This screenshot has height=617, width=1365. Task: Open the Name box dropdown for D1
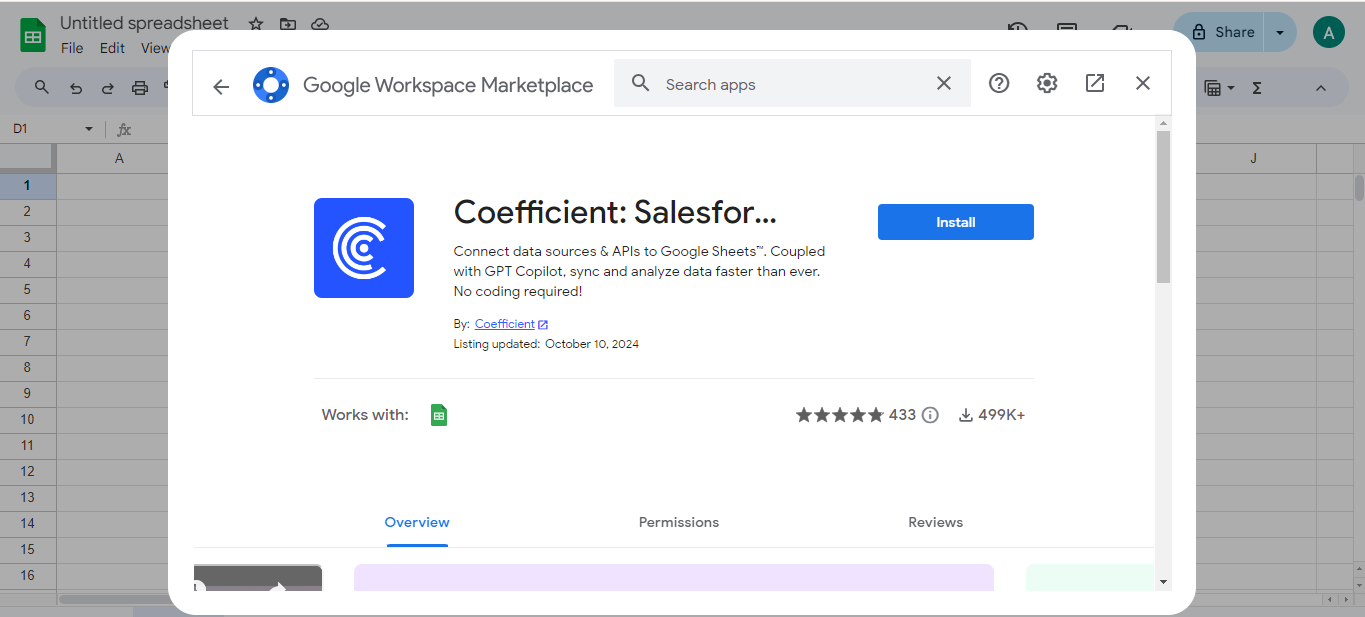(x=88, y=129)
